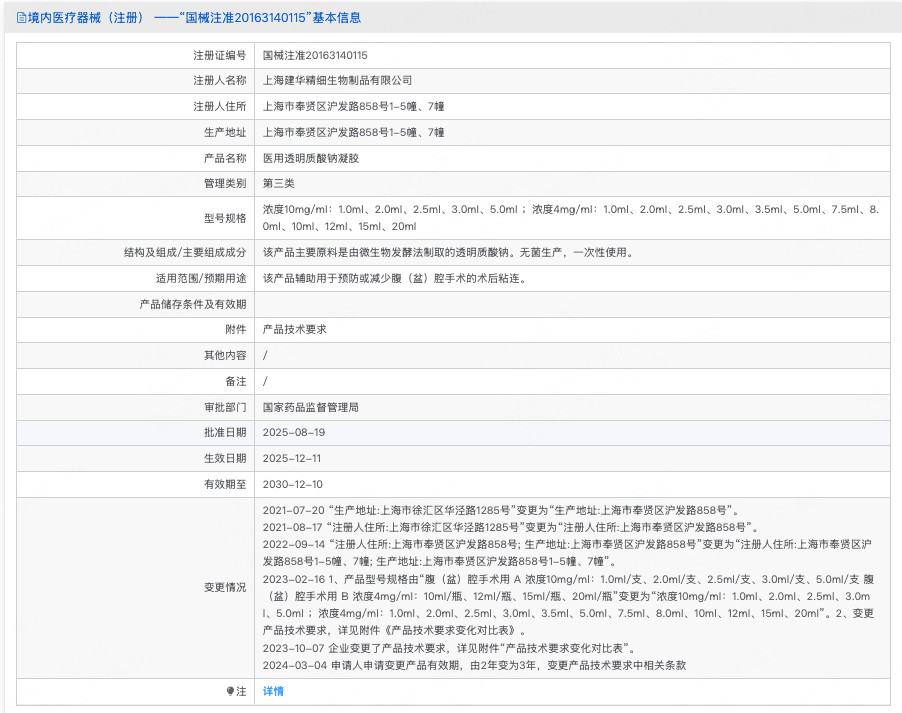902x713 pixels.
Task: Click the 注册证编号 label
Action: click(x=220, y=55)
